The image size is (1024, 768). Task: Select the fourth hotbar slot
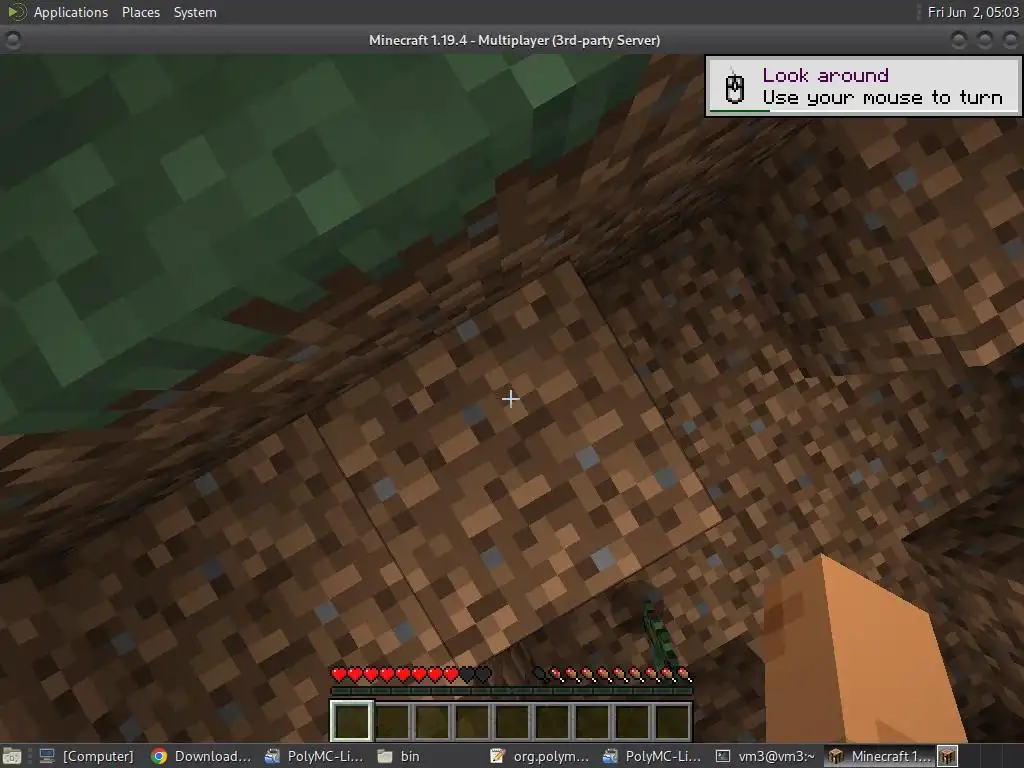coord(473,721)
